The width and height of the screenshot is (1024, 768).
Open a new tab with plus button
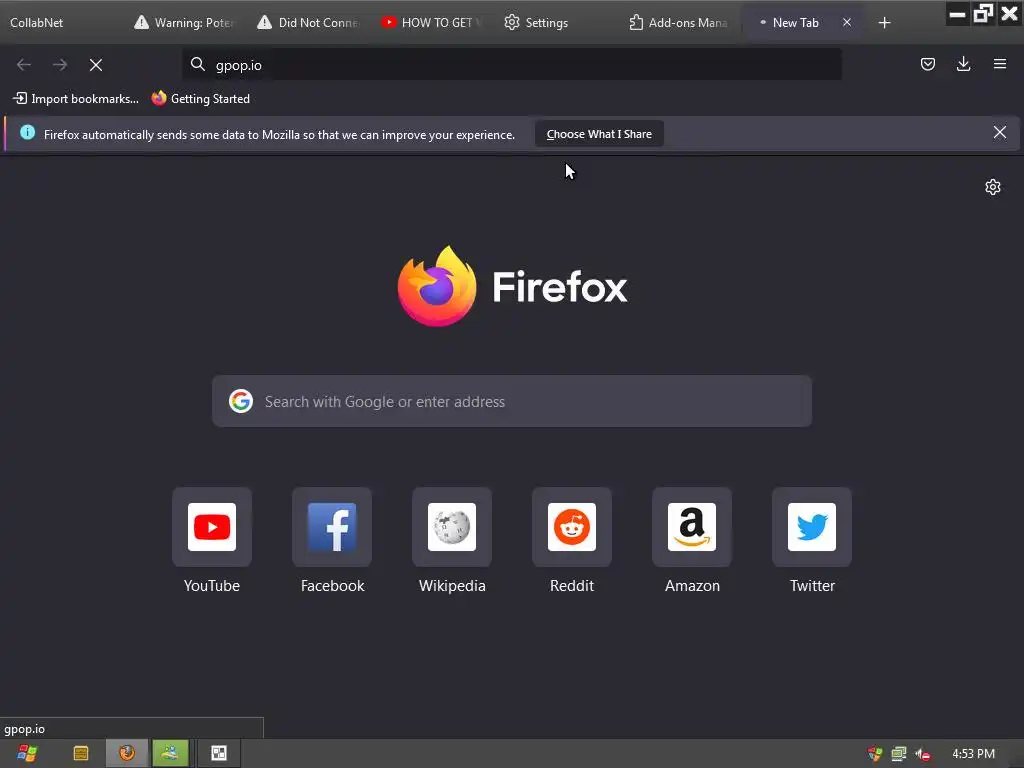tap(884, 23)
